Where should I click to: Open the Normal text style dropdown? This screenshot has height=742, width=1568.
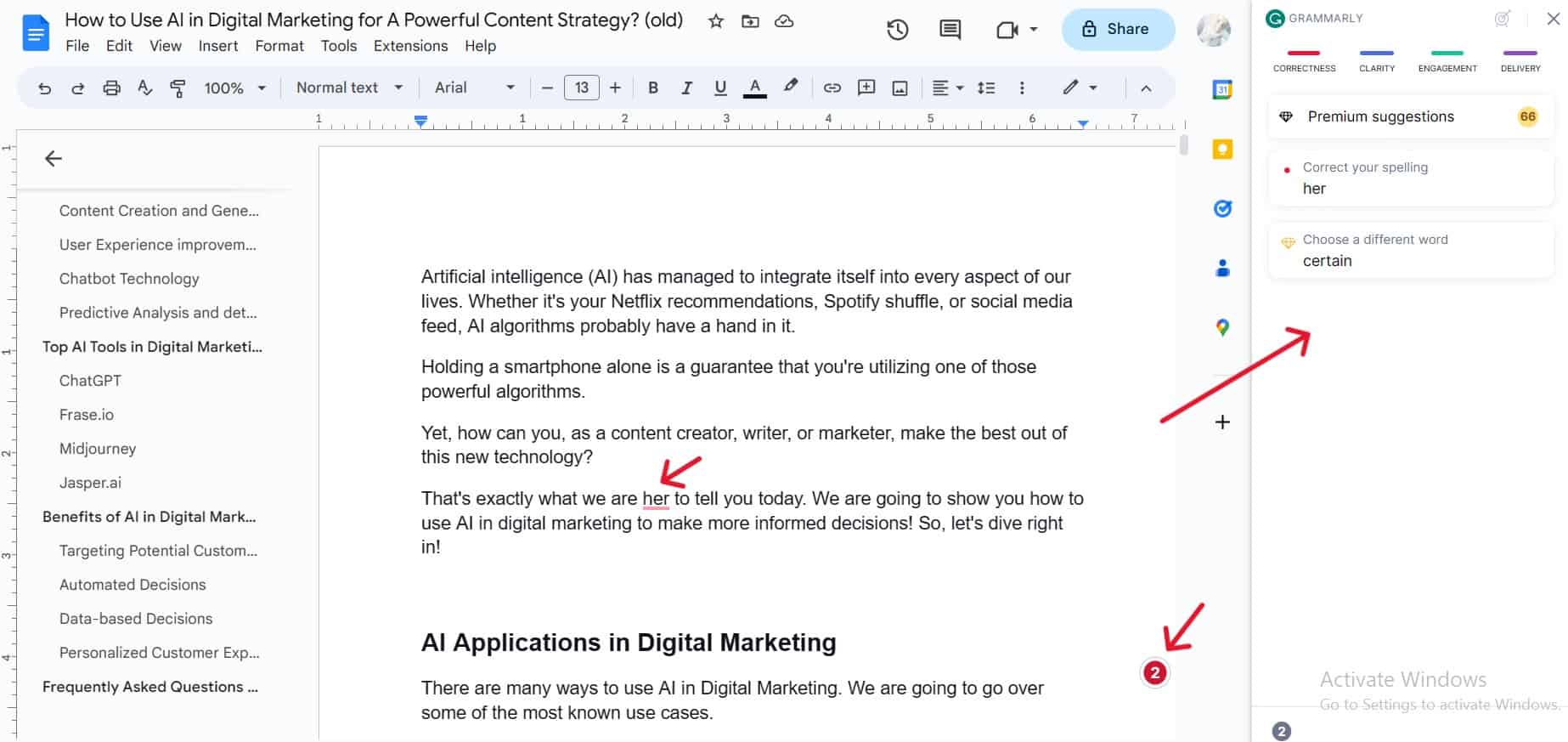[x=349, y=88]
